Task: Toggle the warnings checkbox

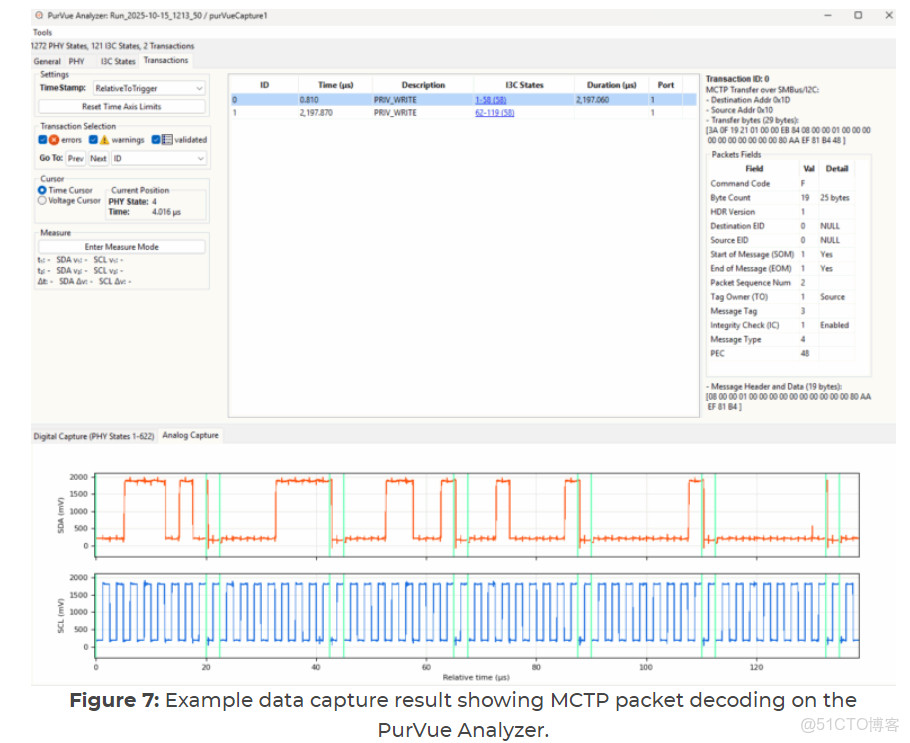Action: [x=92, y=139]
